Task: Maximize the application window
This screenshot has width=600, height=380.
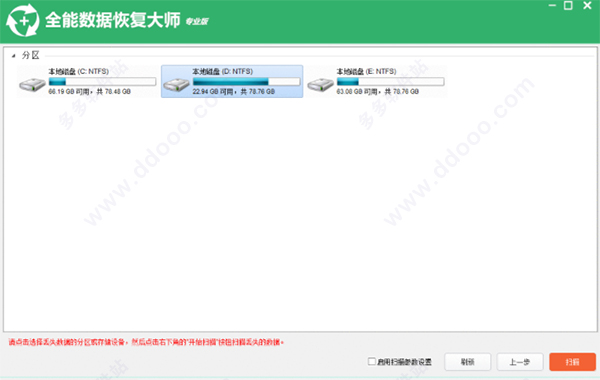Action: click(568, 5)
